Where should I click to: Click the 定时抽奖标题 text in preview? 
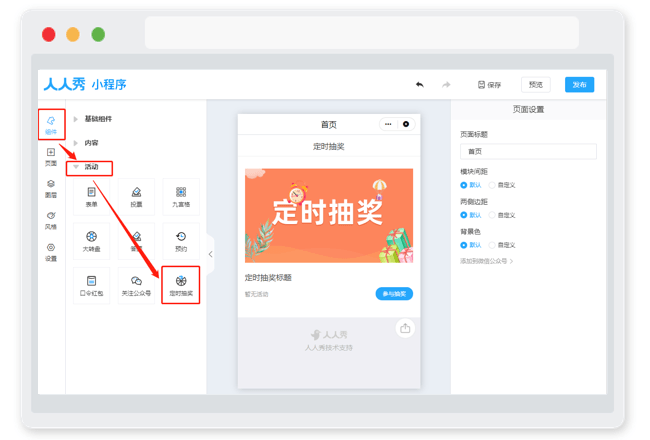click(x=268, y=277)
